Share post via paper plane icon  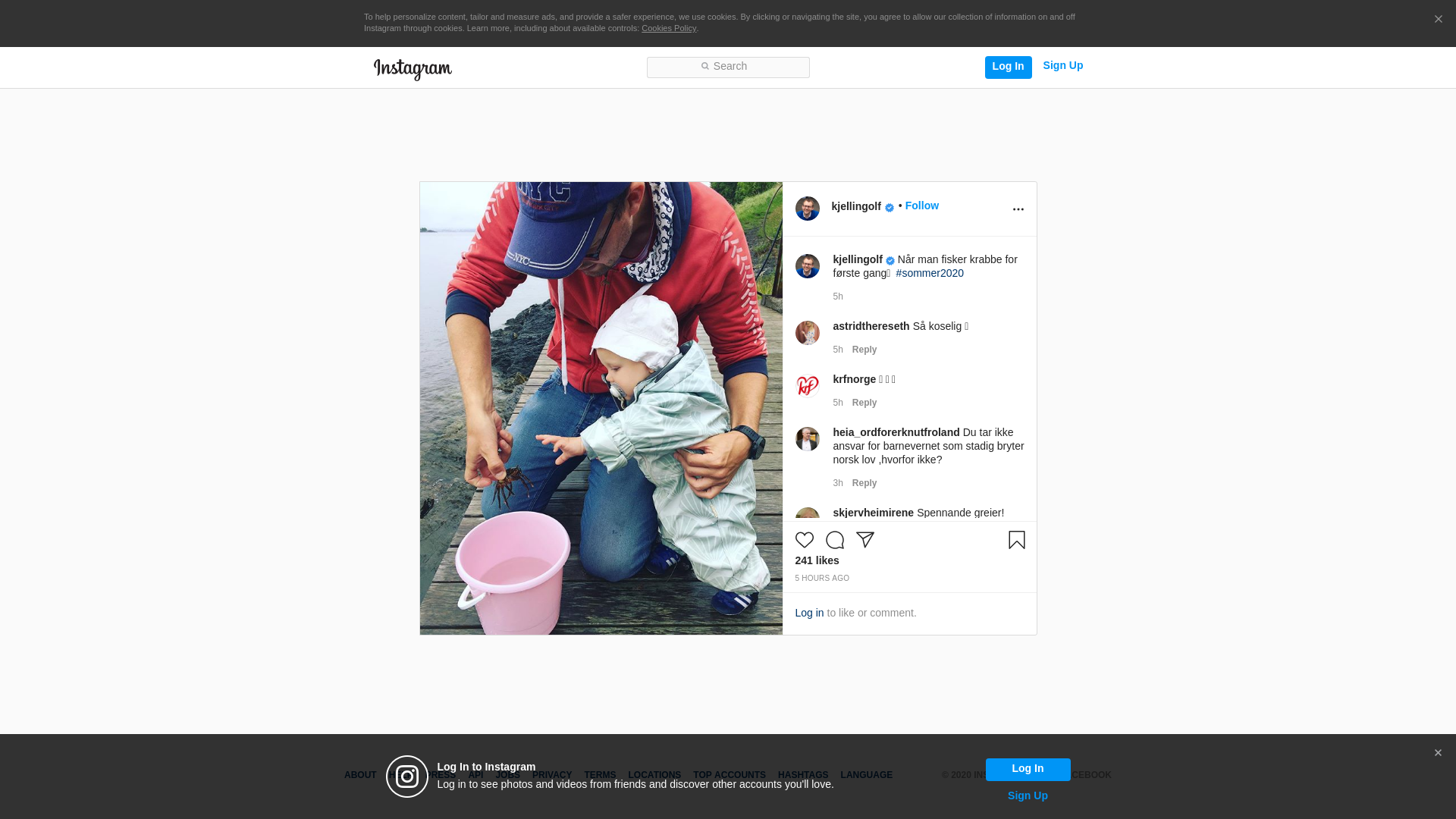(x=865, y=540)
